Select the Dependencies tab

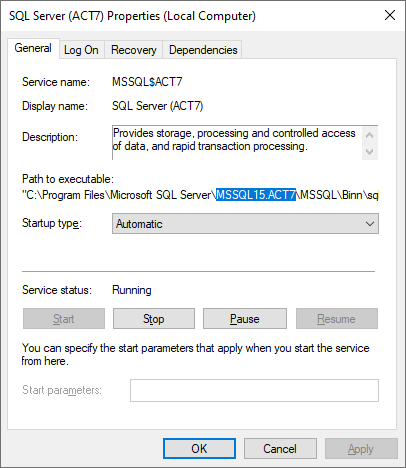click(203, 50)
